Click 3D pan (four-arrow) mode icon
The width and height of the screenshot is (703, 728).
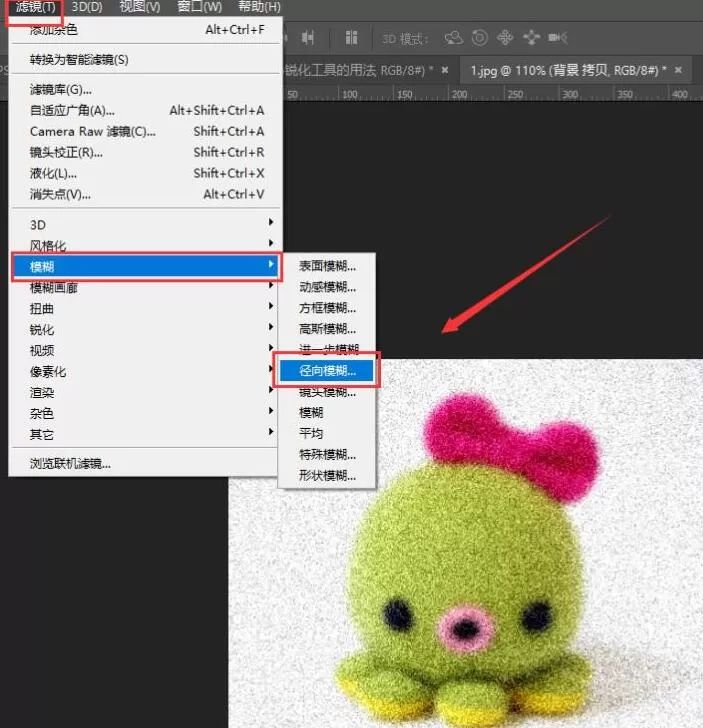tap(505, 38)
